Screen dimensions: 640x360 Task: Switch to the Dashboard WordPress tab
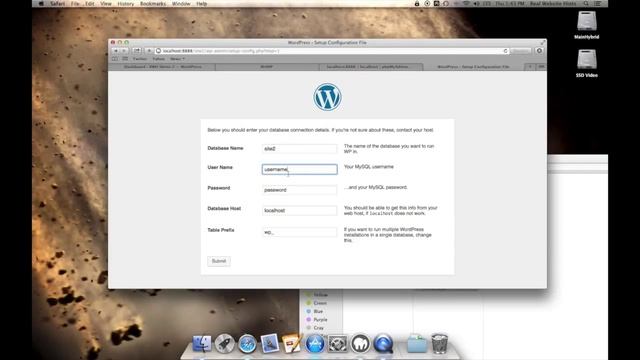[x=162, y=67]
